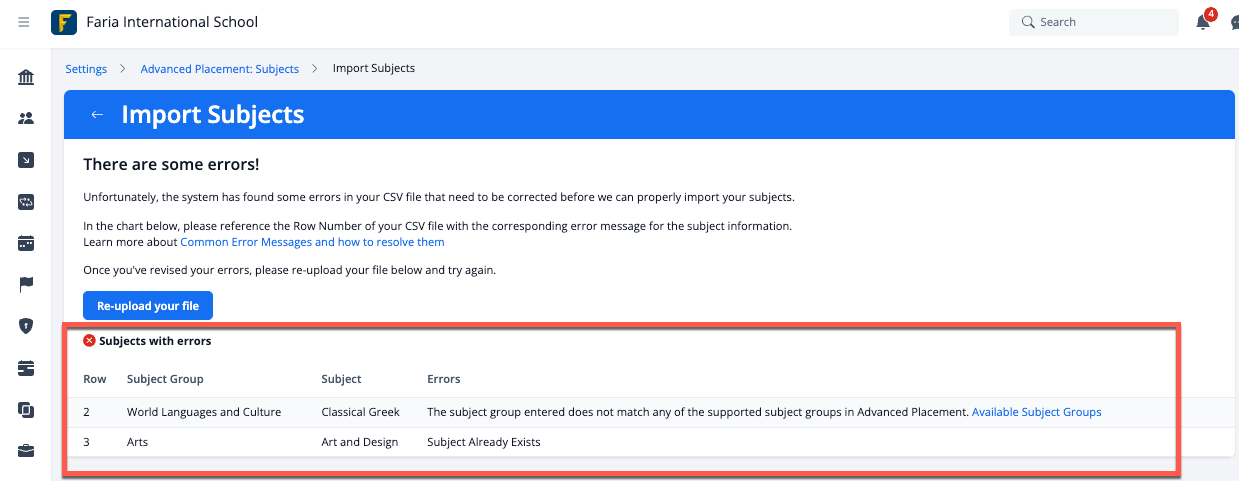Click the Re-upload your file button

[148, 306]
